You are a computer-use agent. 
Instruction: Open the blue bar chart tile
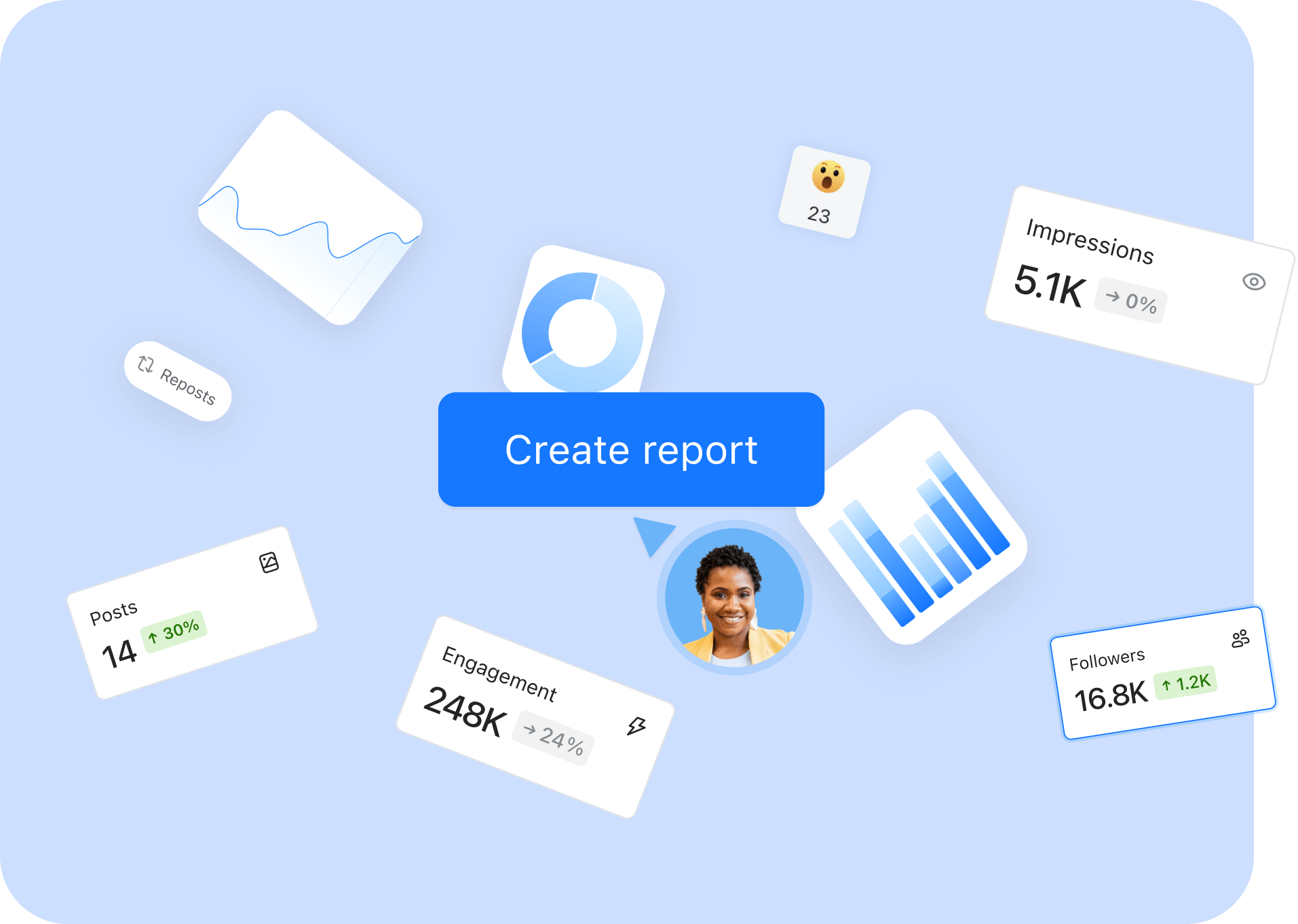tap(913, 528)
